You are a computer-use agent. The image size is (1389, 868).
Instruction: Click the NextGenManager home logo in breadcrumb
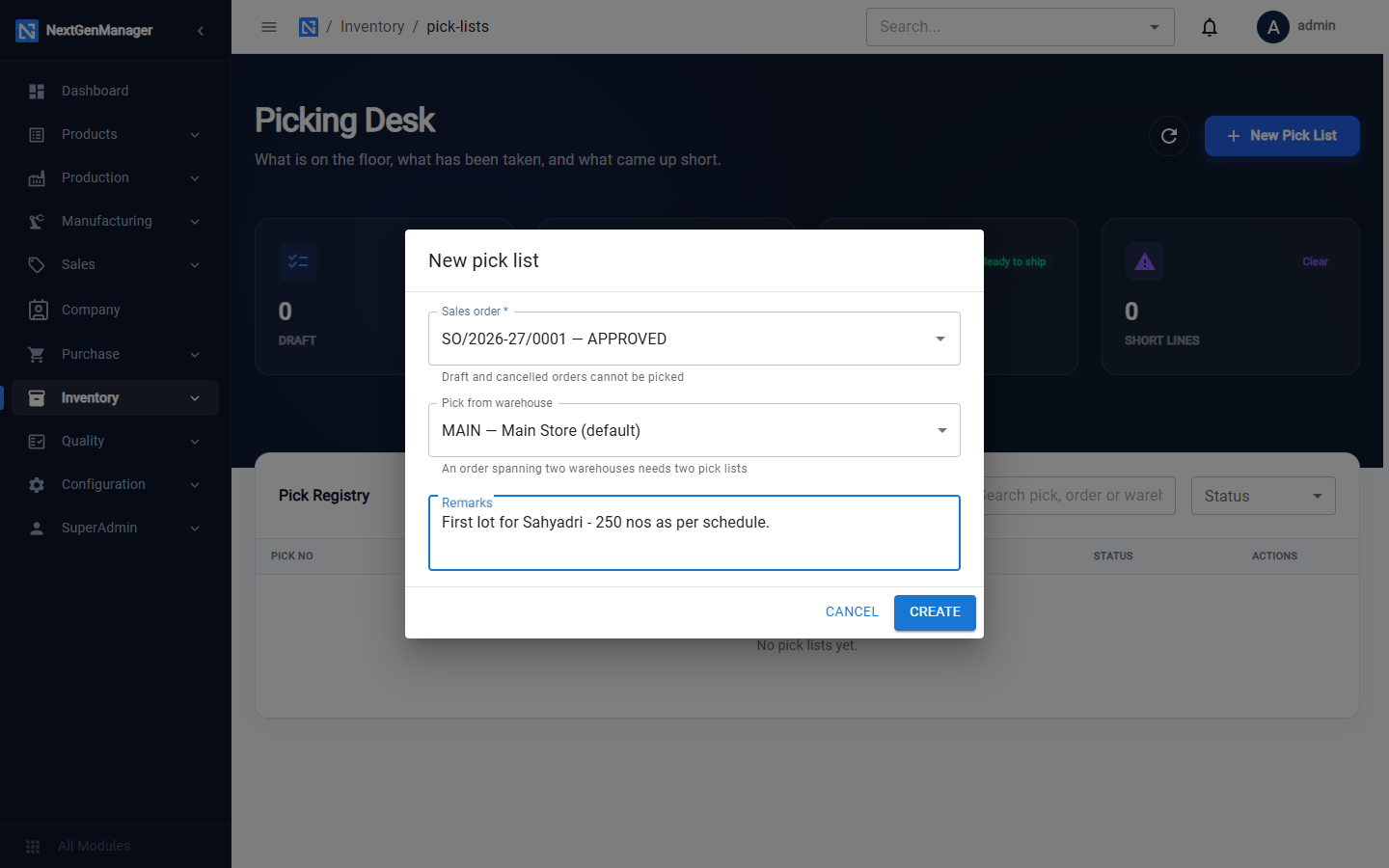pos(309,27)
